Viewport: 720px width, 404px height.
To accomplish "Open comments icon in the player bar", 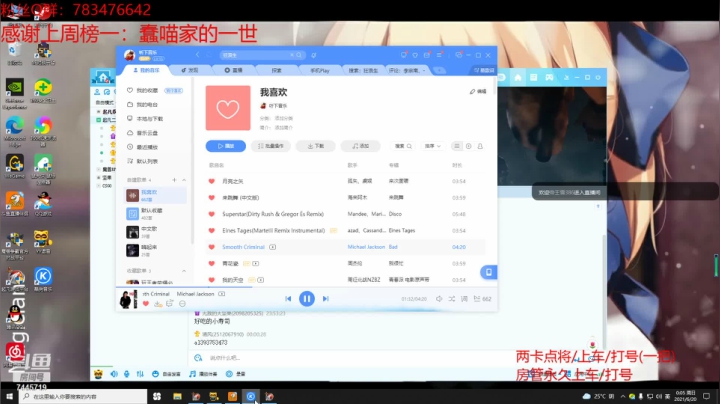I will (x=170, y=303).
